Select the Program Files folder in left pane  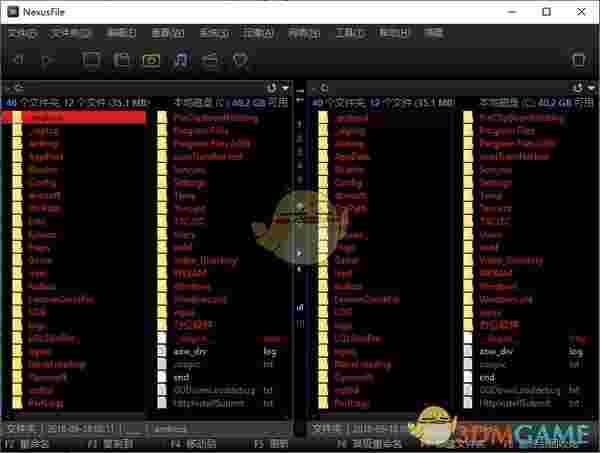[201, 131]
